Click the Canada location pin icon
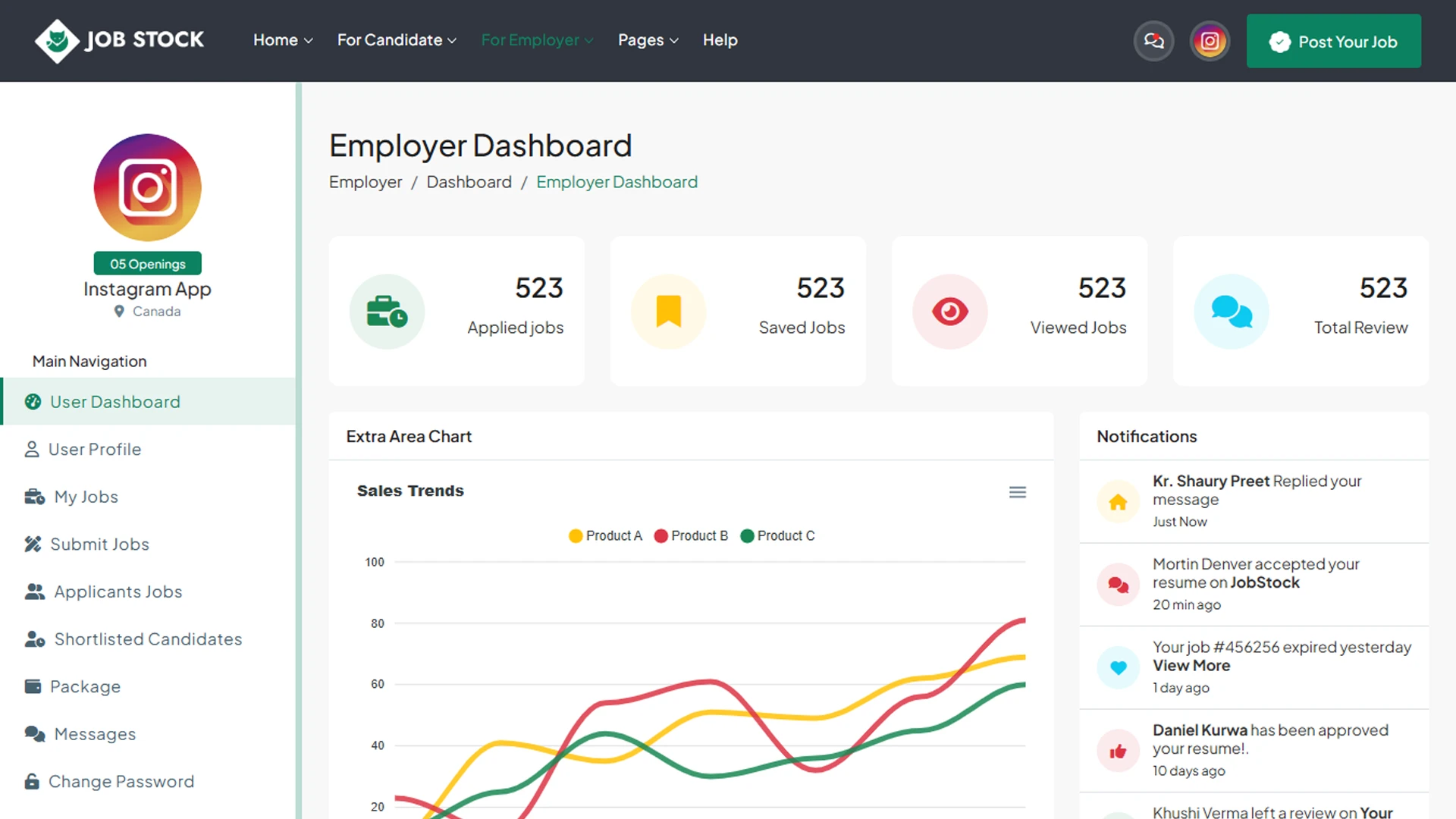Image resolution: width=1456 pixels, height=819 pixels. [x=119, y=311]
